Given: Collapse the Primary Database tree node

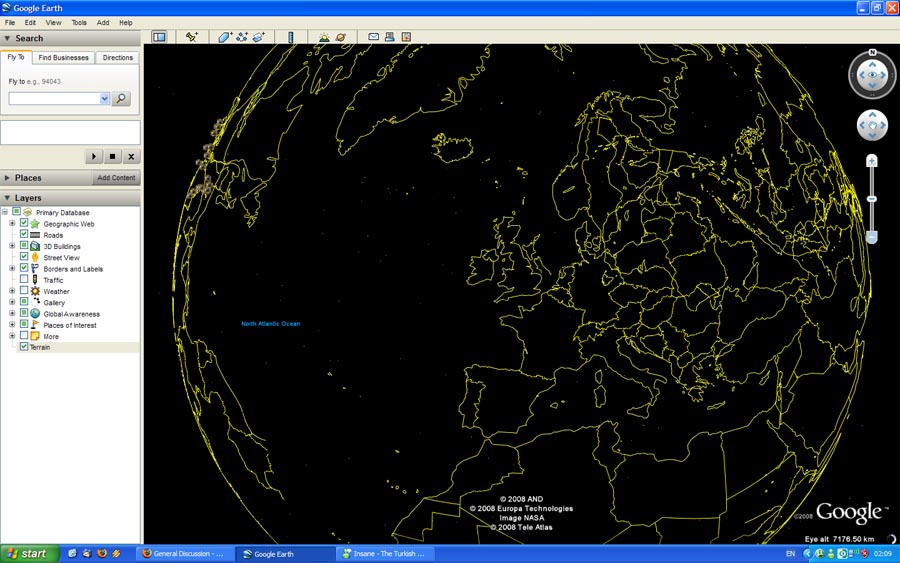Looking at the screenshot, I should tap(5, 212).
